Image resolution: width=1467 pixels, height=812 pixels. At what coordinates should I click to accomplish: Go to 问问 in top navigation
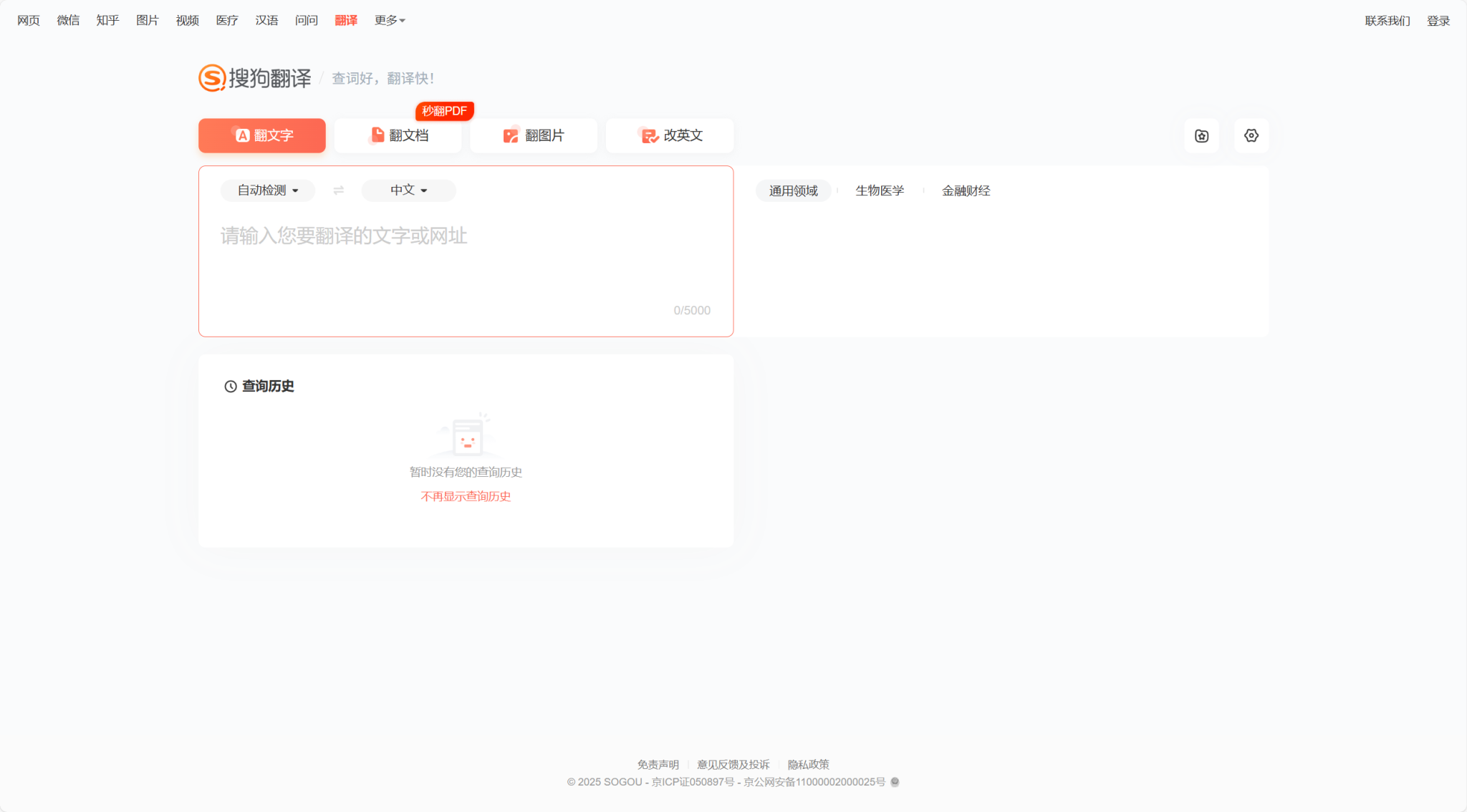click(307, 21)
